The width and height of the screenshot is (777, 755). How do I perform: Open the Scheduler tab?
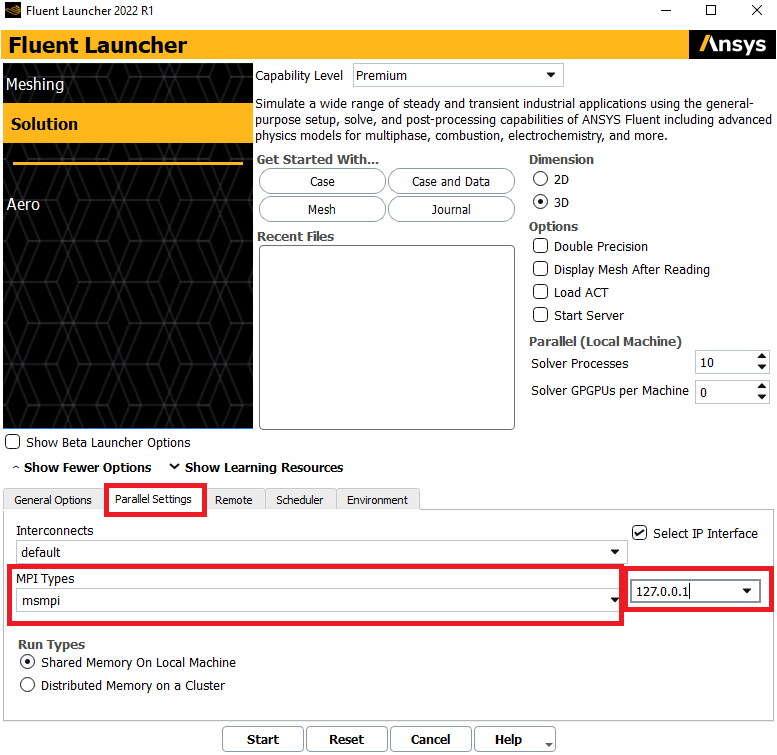pos(299,500)
